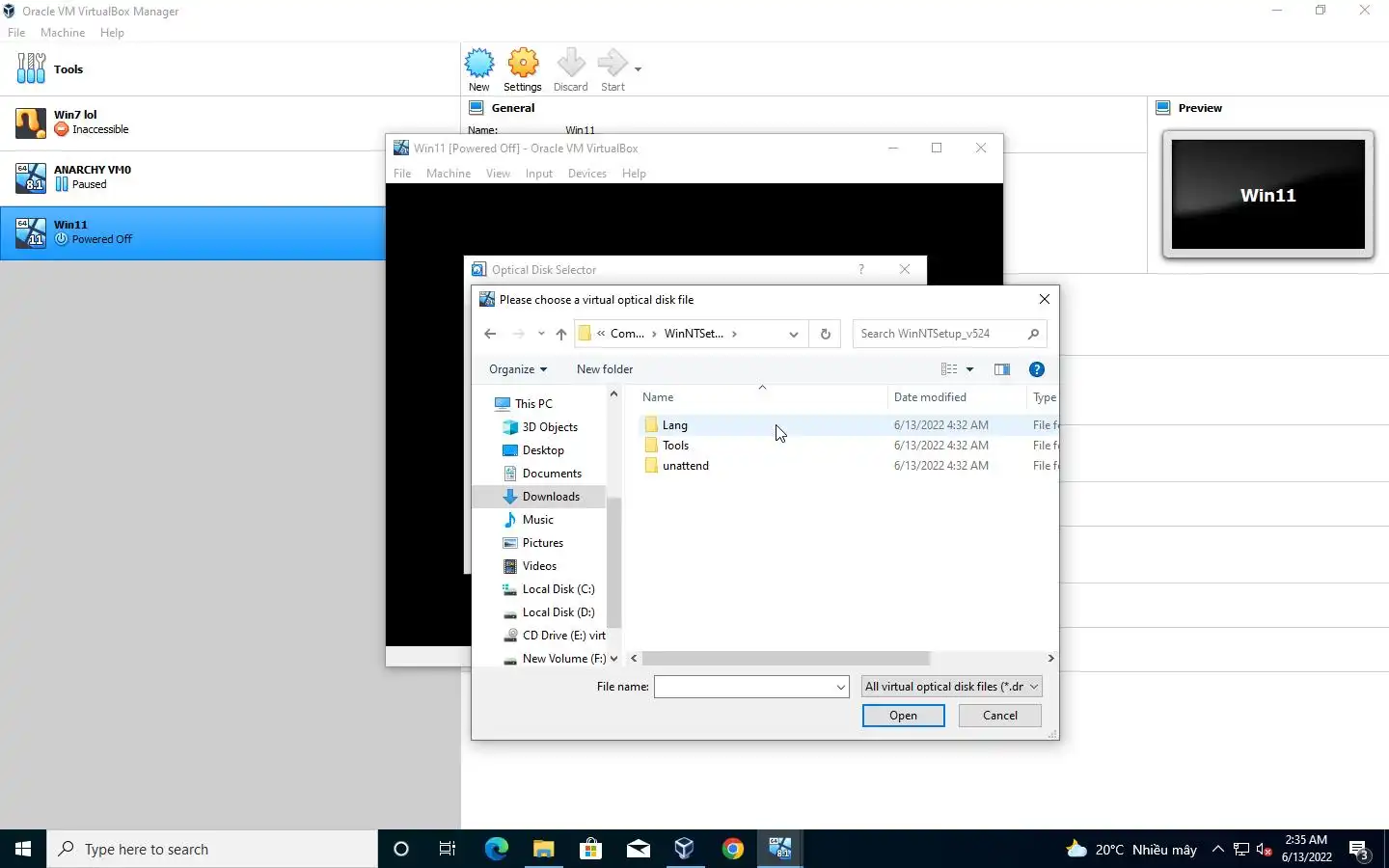
Task: Open file type filter dropdown
Action: [x=951, y=687]
